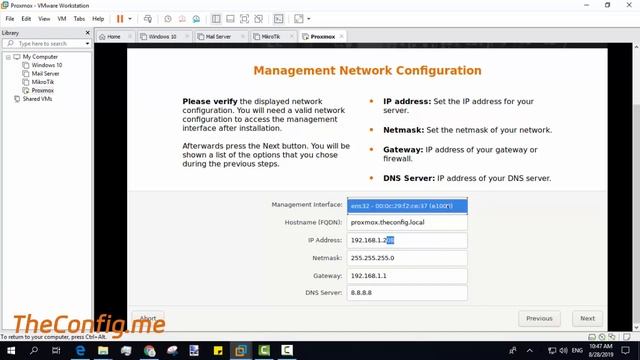
Task: Click the Previous button in installer
Action: tap(539, 318)
